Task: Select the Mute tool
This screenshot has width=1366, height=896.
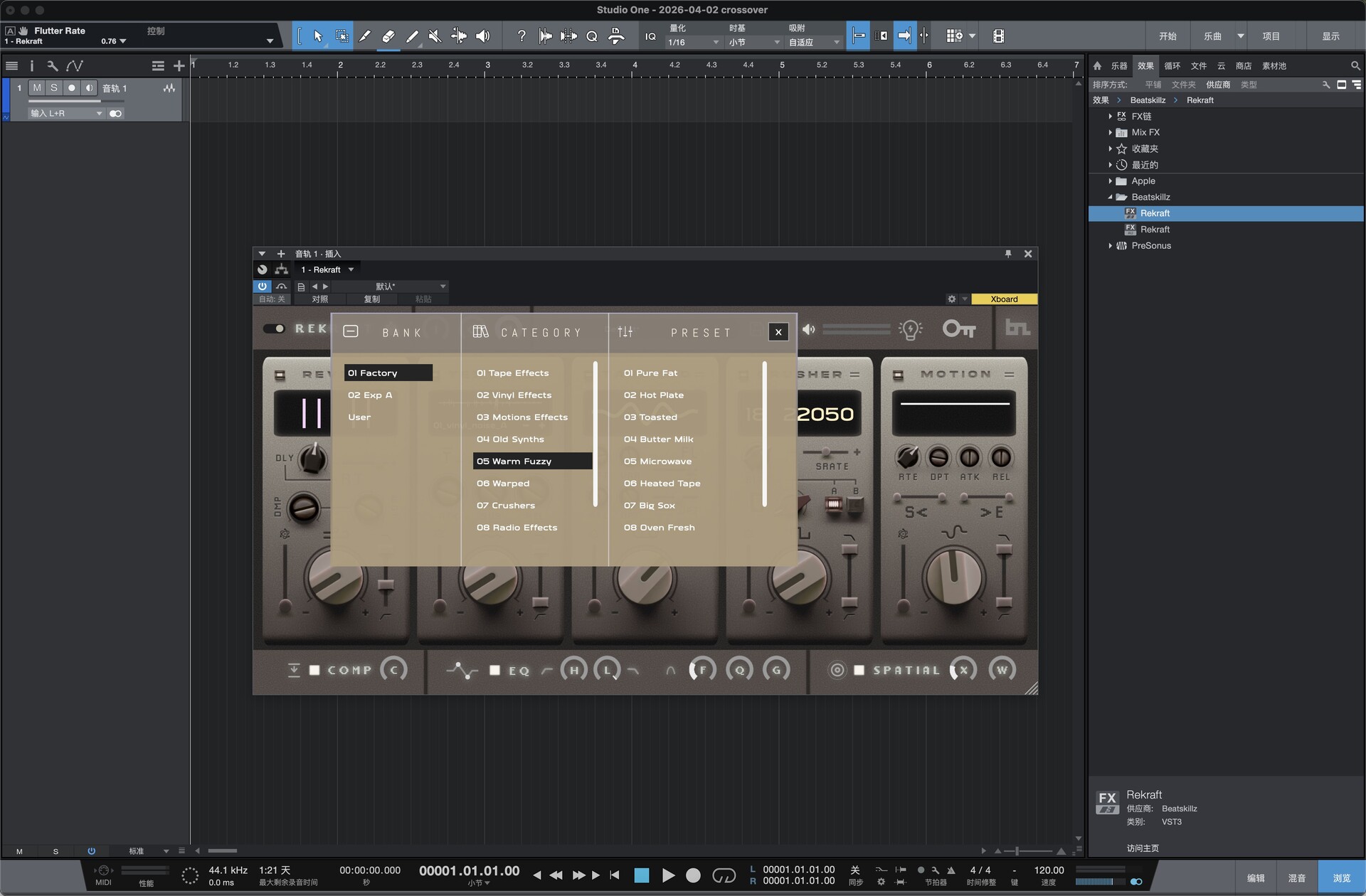Action: (435, 36)
